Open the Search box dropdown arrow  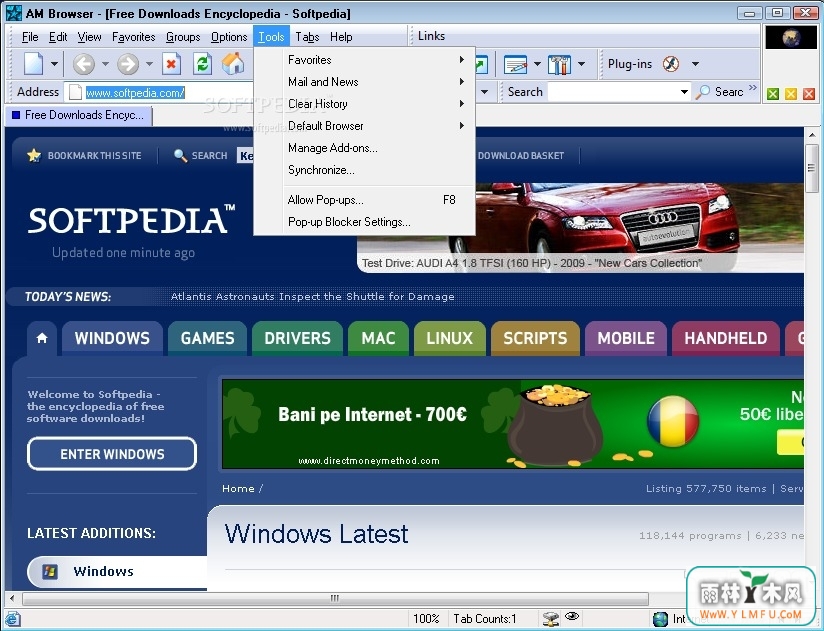coord(684,92)
